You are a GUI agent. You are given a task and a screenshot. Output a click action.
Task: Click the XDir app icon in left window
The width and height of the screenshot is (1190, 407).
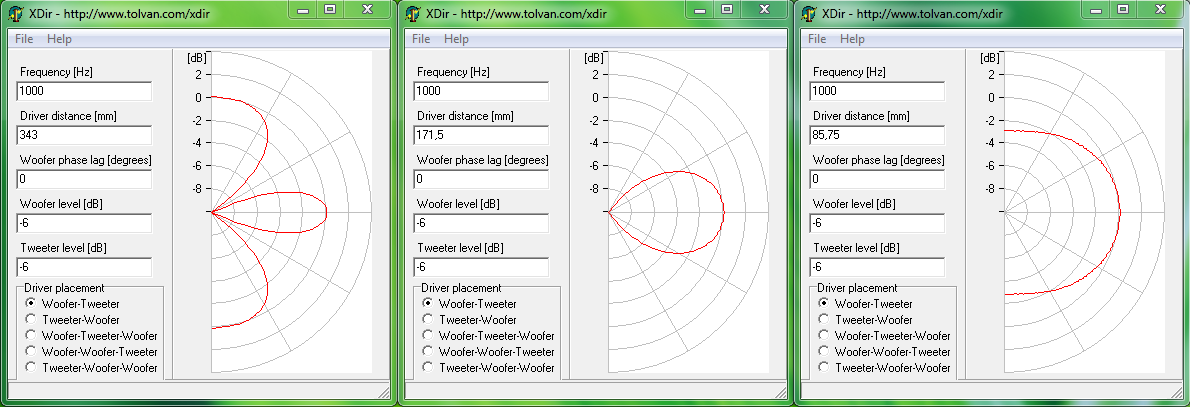coord(17,14)
